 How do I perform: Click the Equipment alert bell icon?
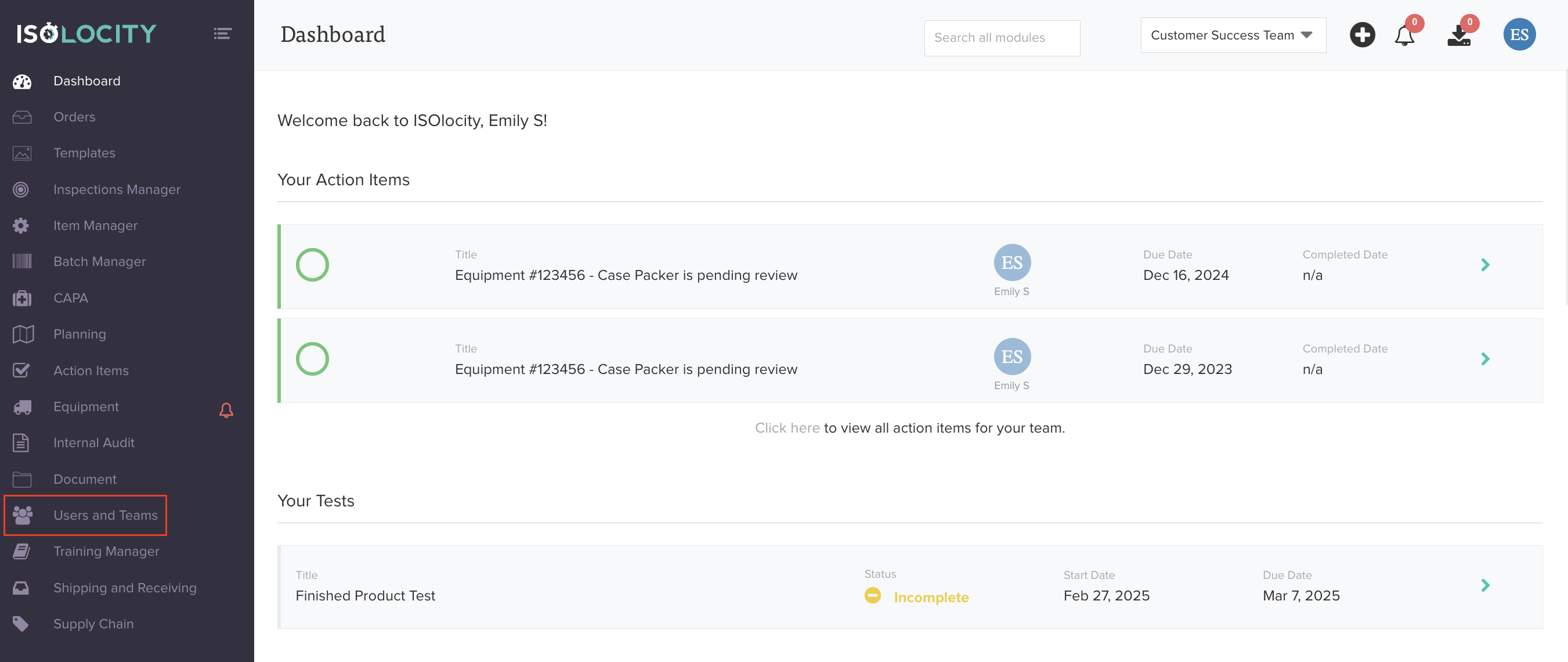(x=226, y=410)
